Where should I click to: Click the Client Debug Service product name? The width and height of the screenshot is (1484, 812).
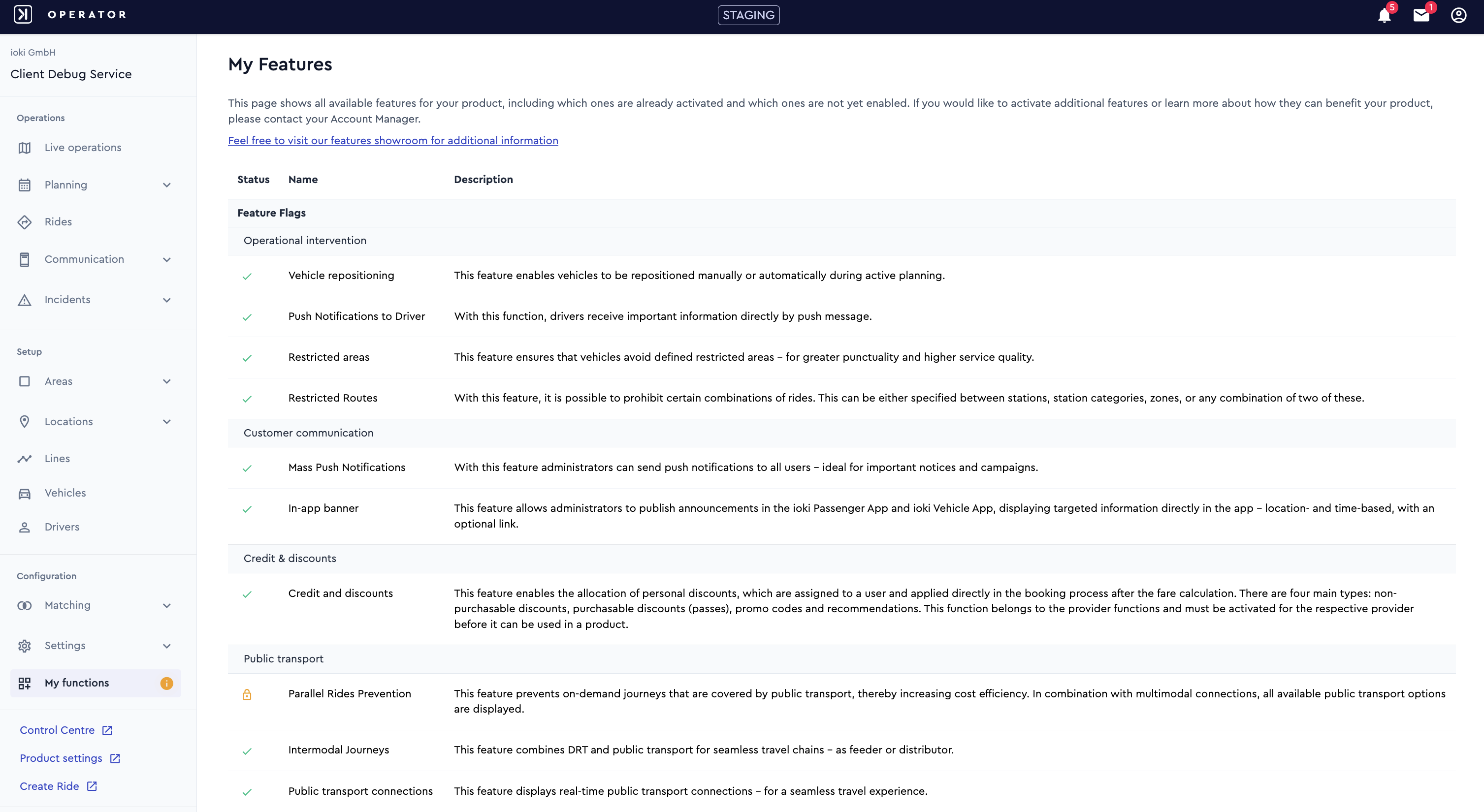tap(71, 74)
